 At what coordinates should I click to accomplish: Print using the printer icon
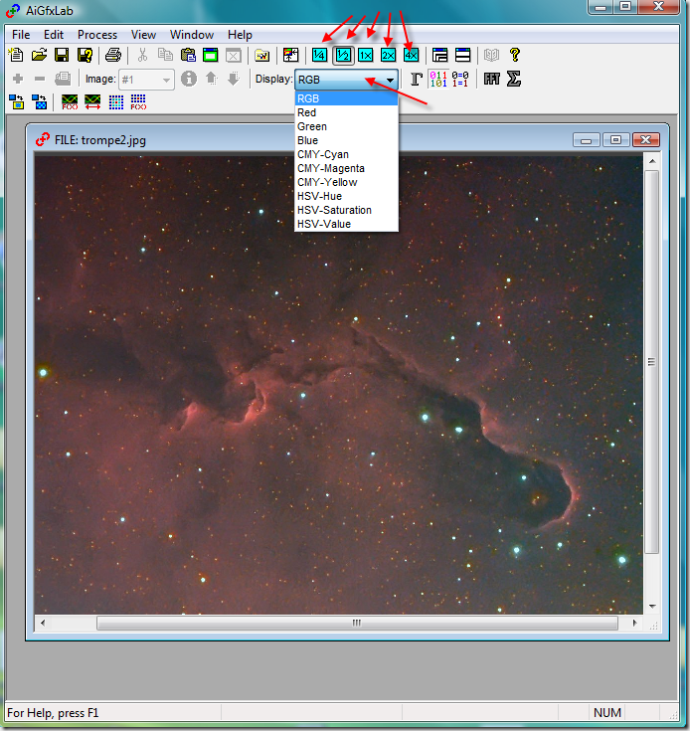pyautogui.click(x=113, y=55)
